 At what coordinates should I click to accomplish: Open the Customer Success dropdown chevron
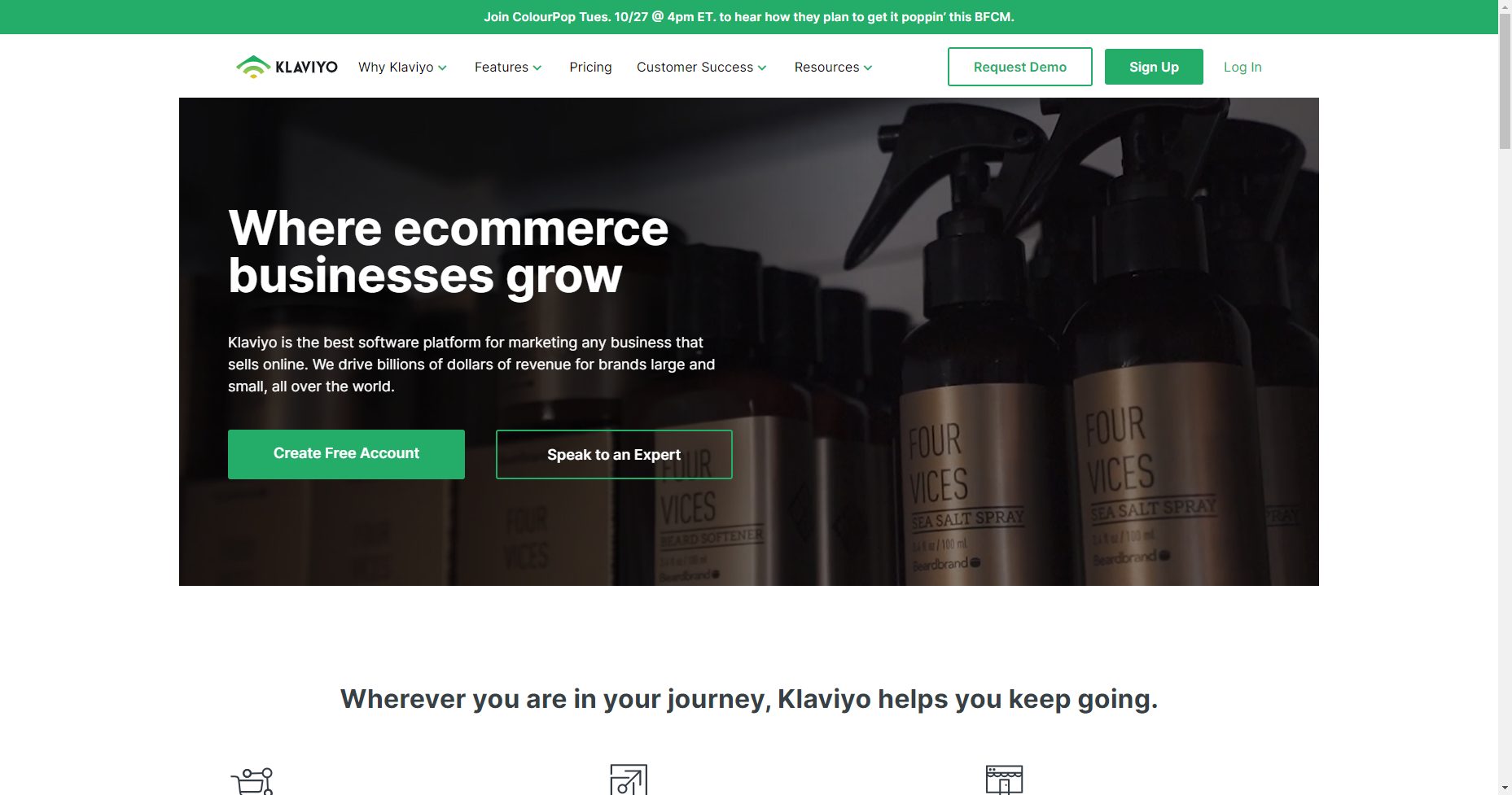coord(762,68)
